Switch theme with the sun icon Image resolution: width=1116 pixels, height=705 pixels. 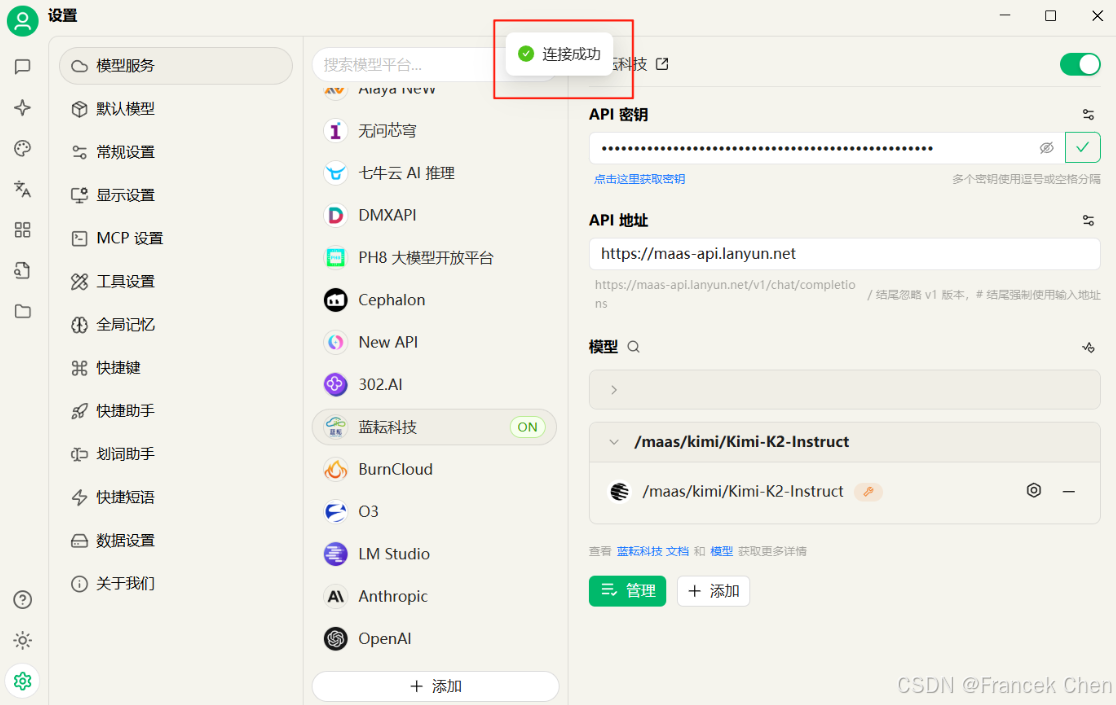click(x=23, y=640)
